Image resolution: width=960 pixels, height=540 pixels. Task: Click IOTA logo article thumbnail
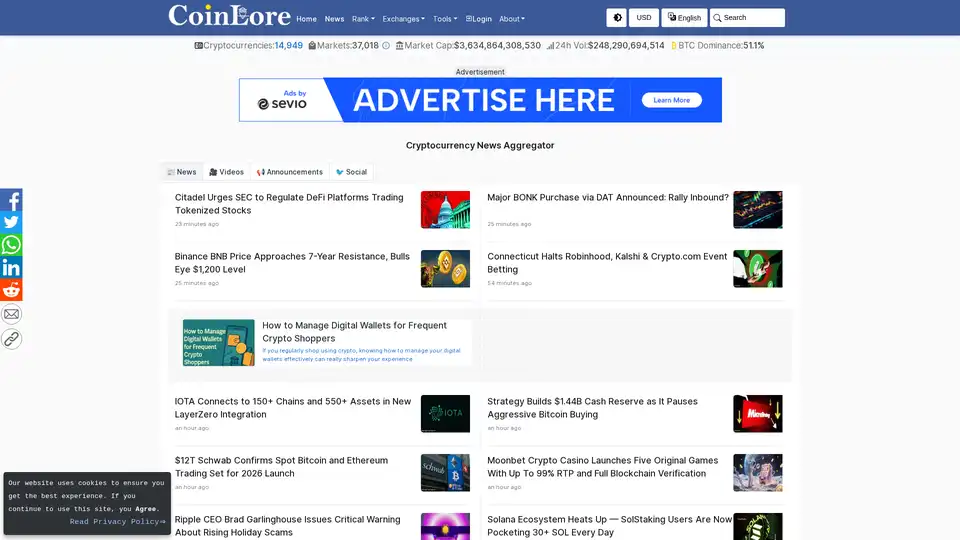click(445, 413)
